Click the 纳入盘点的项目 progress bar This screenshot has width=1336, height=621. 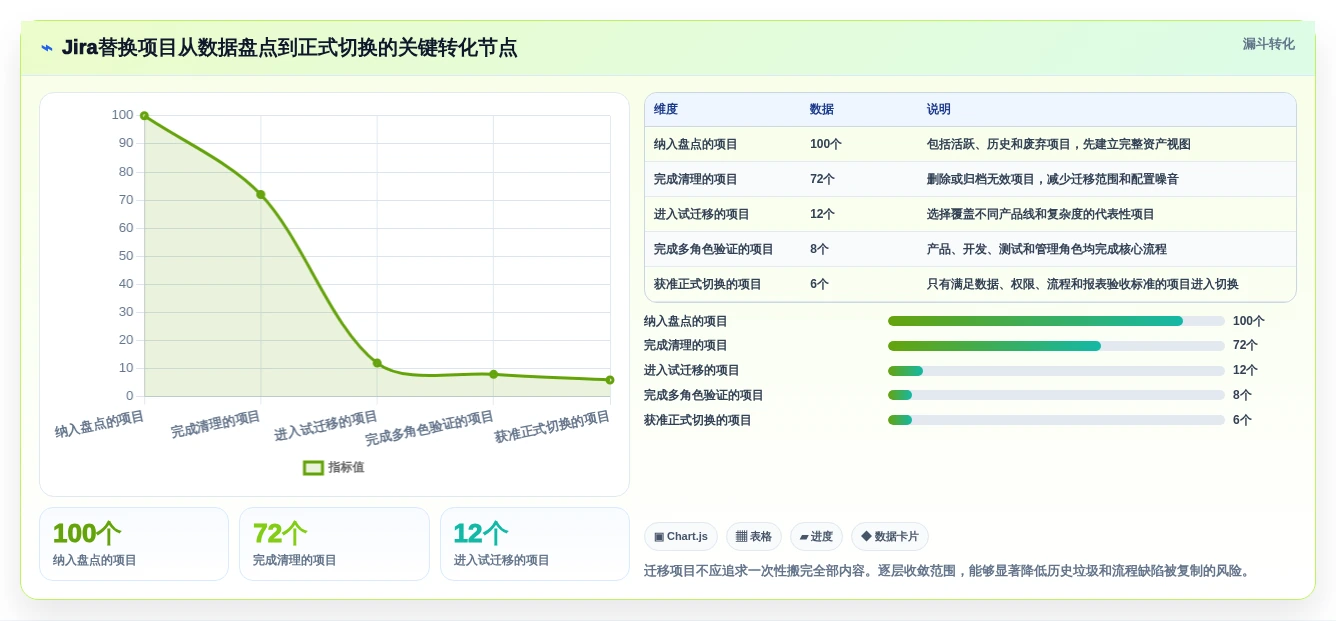1056,321
